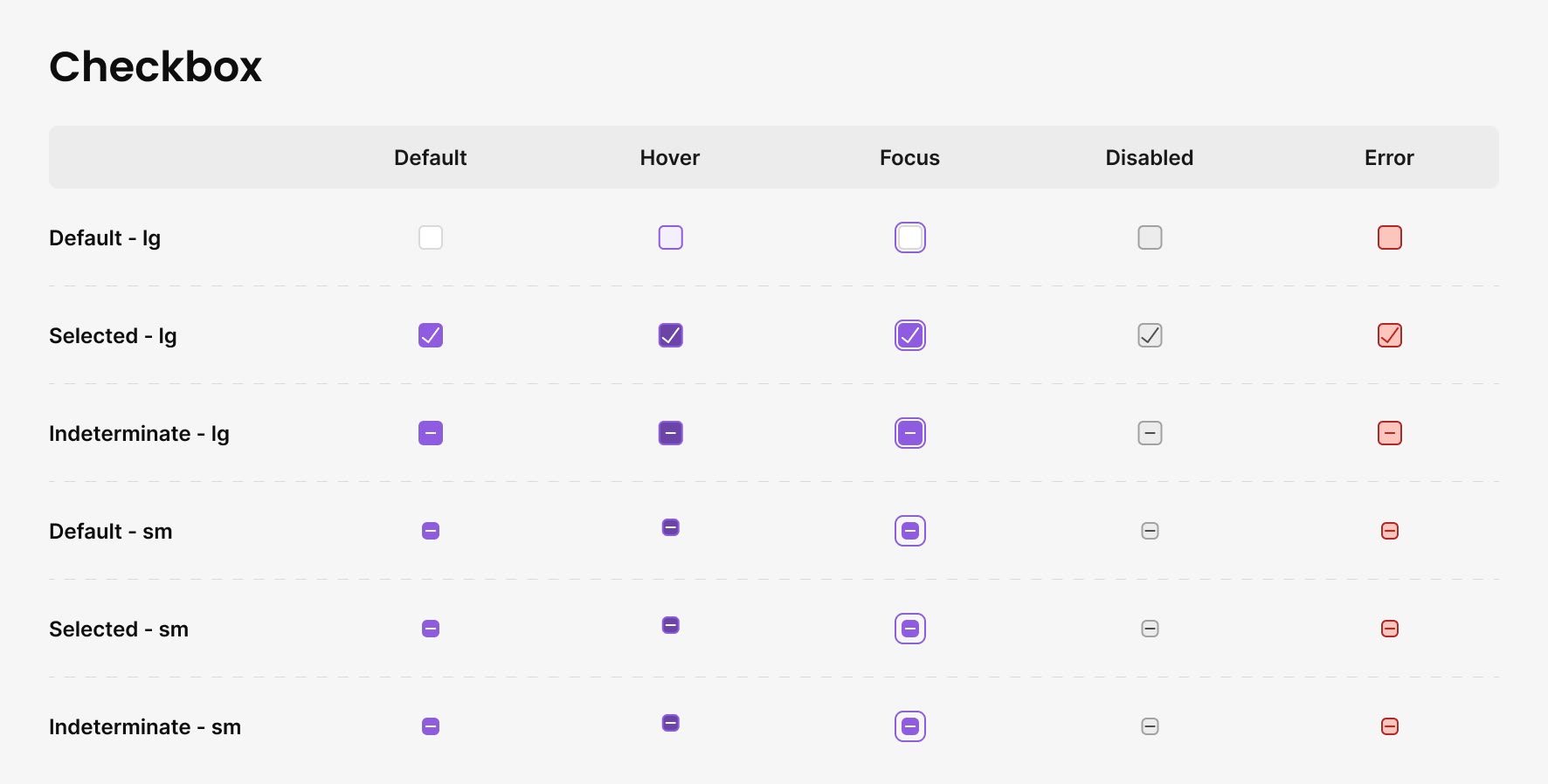
Task: Click the 'Indeterminate - lg' row label
Action: [x=139, y=434]
